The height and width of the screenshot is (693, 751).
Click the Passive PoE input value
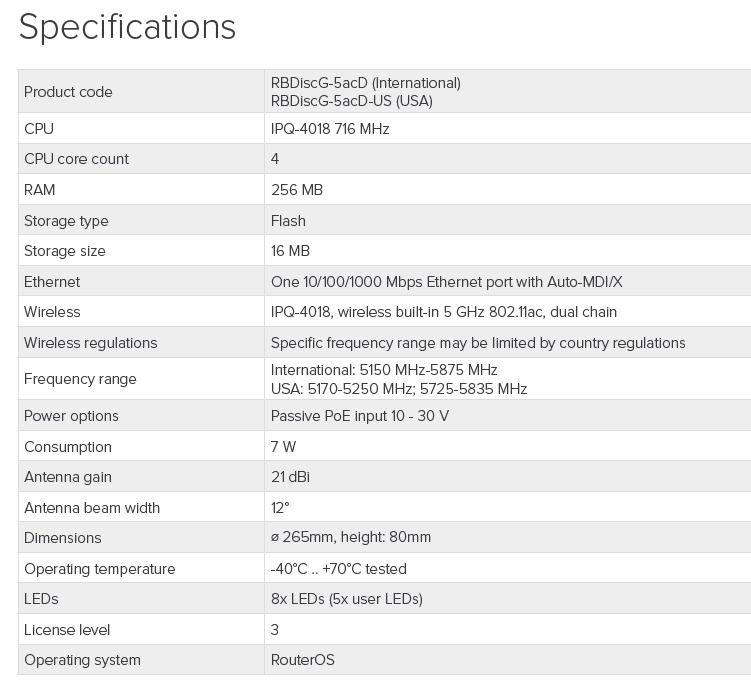360,416
